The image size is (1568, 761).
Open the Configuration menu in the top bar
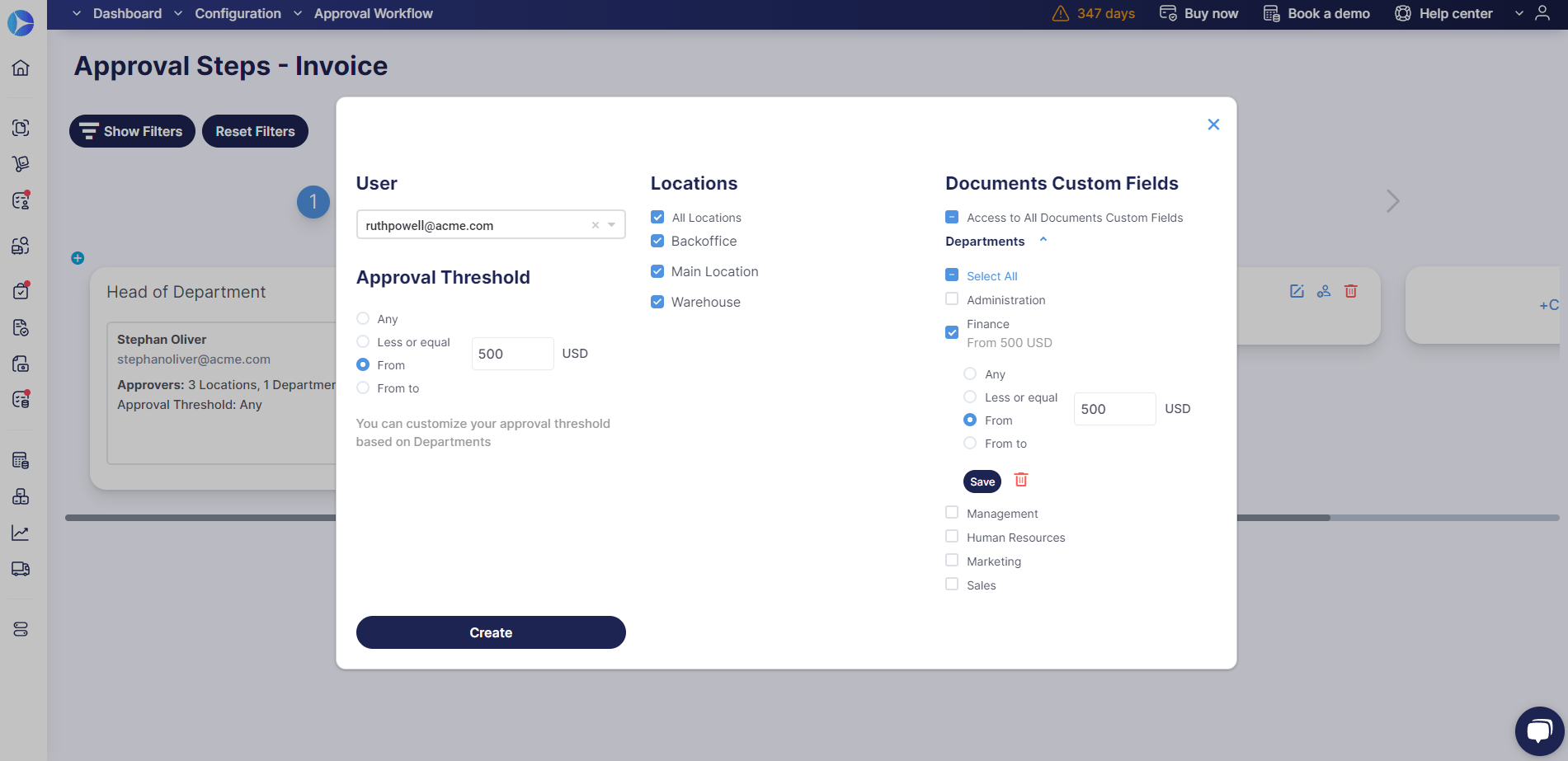tap(238, 13)
